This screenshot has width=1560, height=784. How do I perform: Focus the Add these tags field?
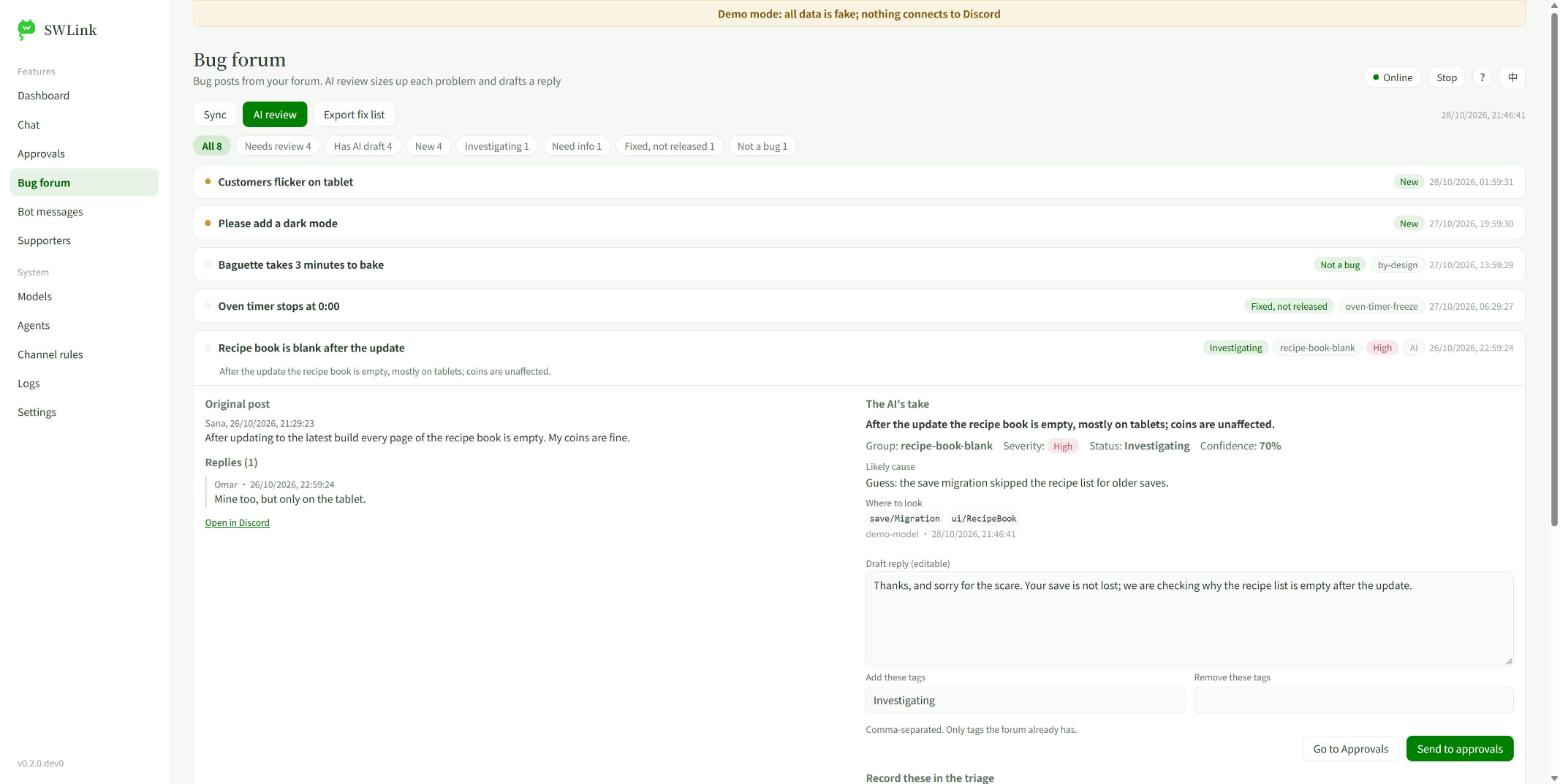click(x=1025, y=700)
